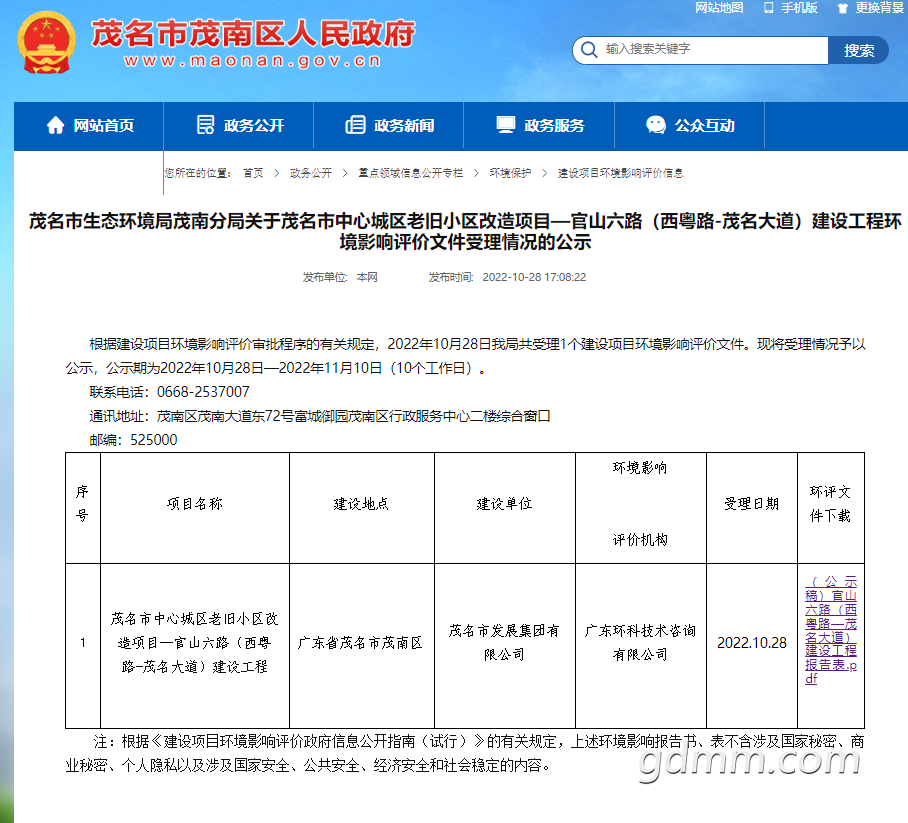Click cell 广东环科技术咨询有限公司
The width and height of the screenshot is (908, 823).
(x=640, y=643)
